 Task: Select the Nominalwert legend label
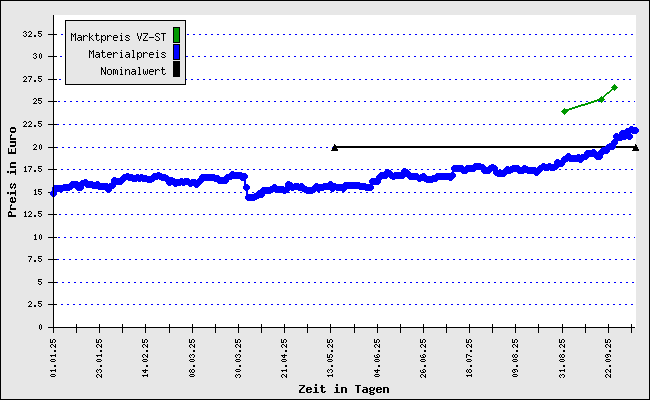tap(133, 71)
